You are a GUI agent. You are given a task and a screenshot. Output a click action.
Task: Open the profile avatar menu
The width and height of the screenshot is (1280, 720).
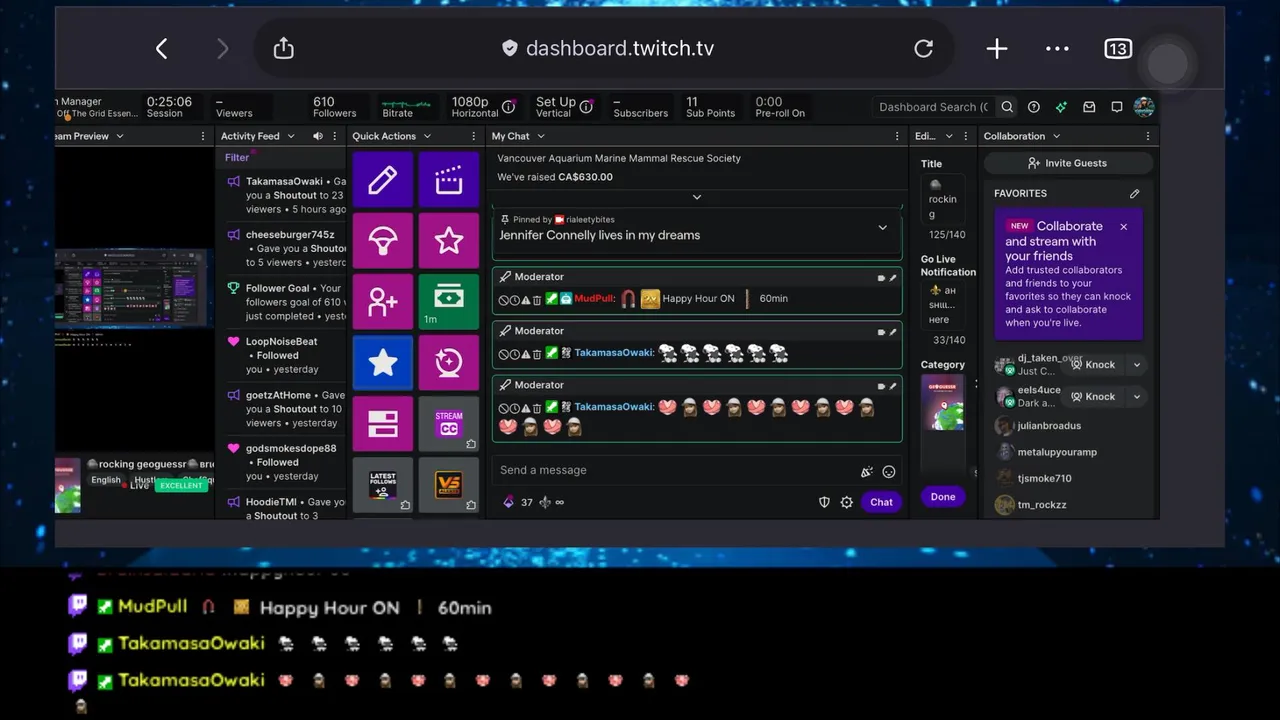tap(1144, 107)
